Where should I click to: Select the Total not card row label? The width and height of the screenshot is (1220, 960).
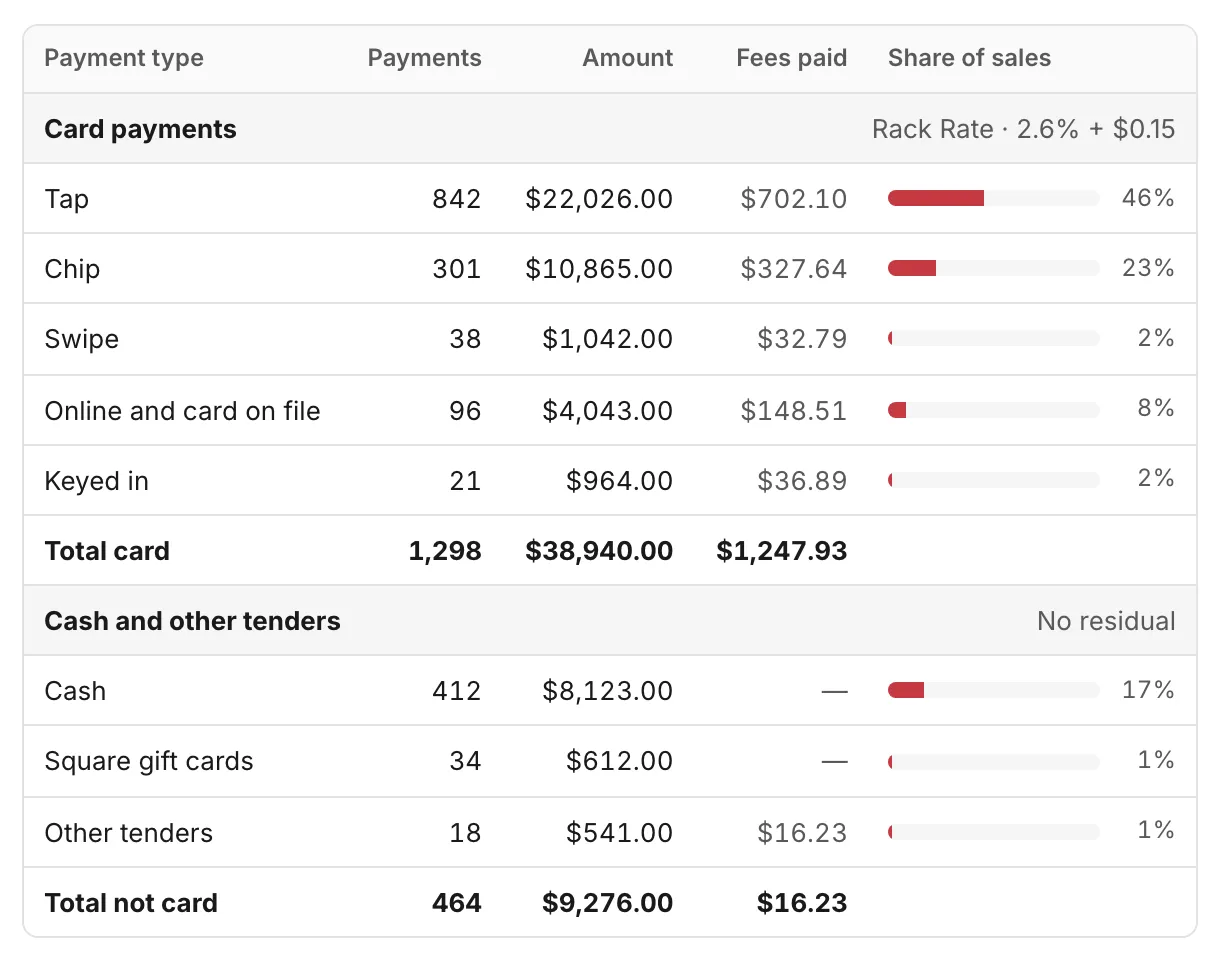tap(131, 903)
